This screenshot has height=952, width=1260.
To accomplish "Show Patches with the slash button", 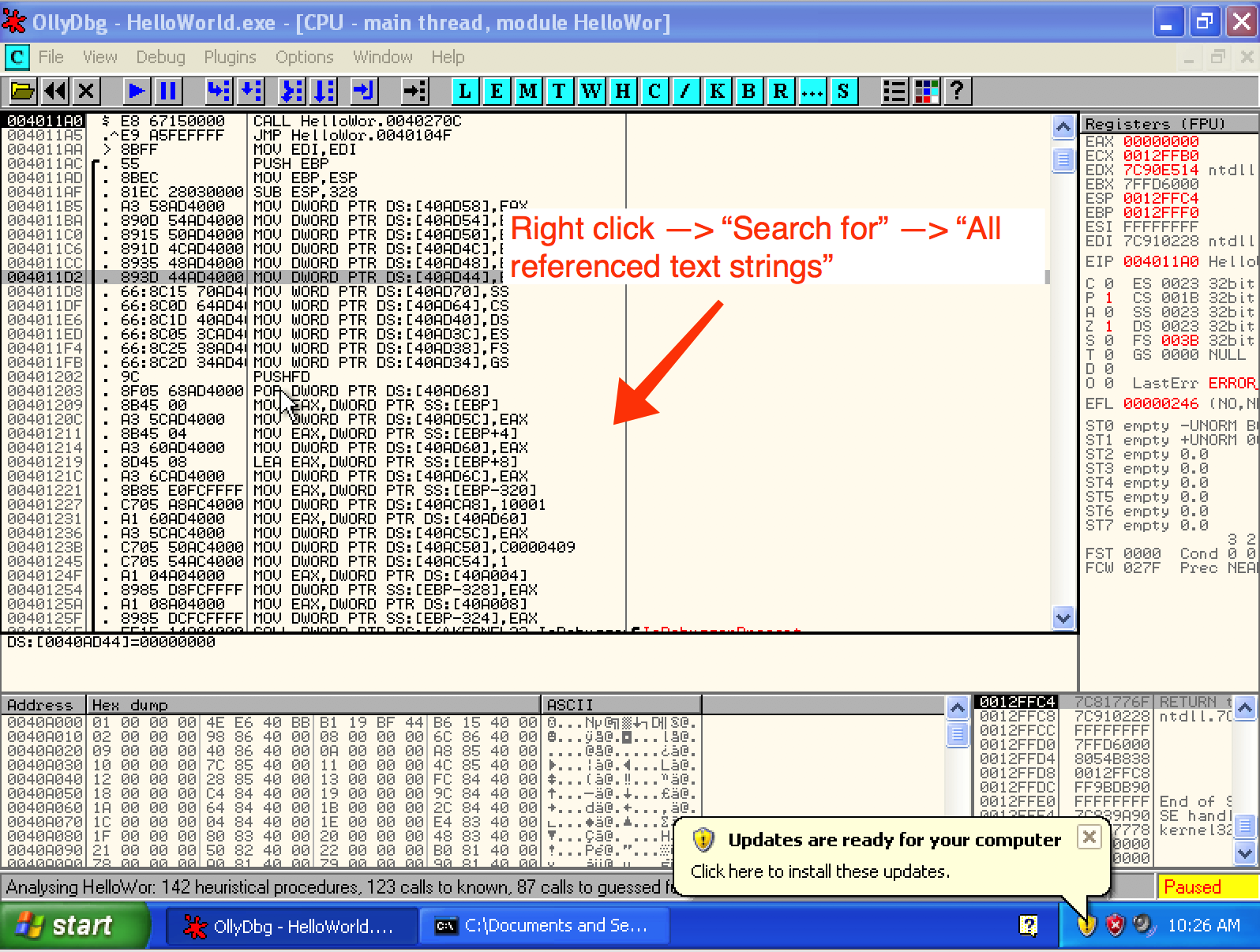I will (x=685, y=91).
